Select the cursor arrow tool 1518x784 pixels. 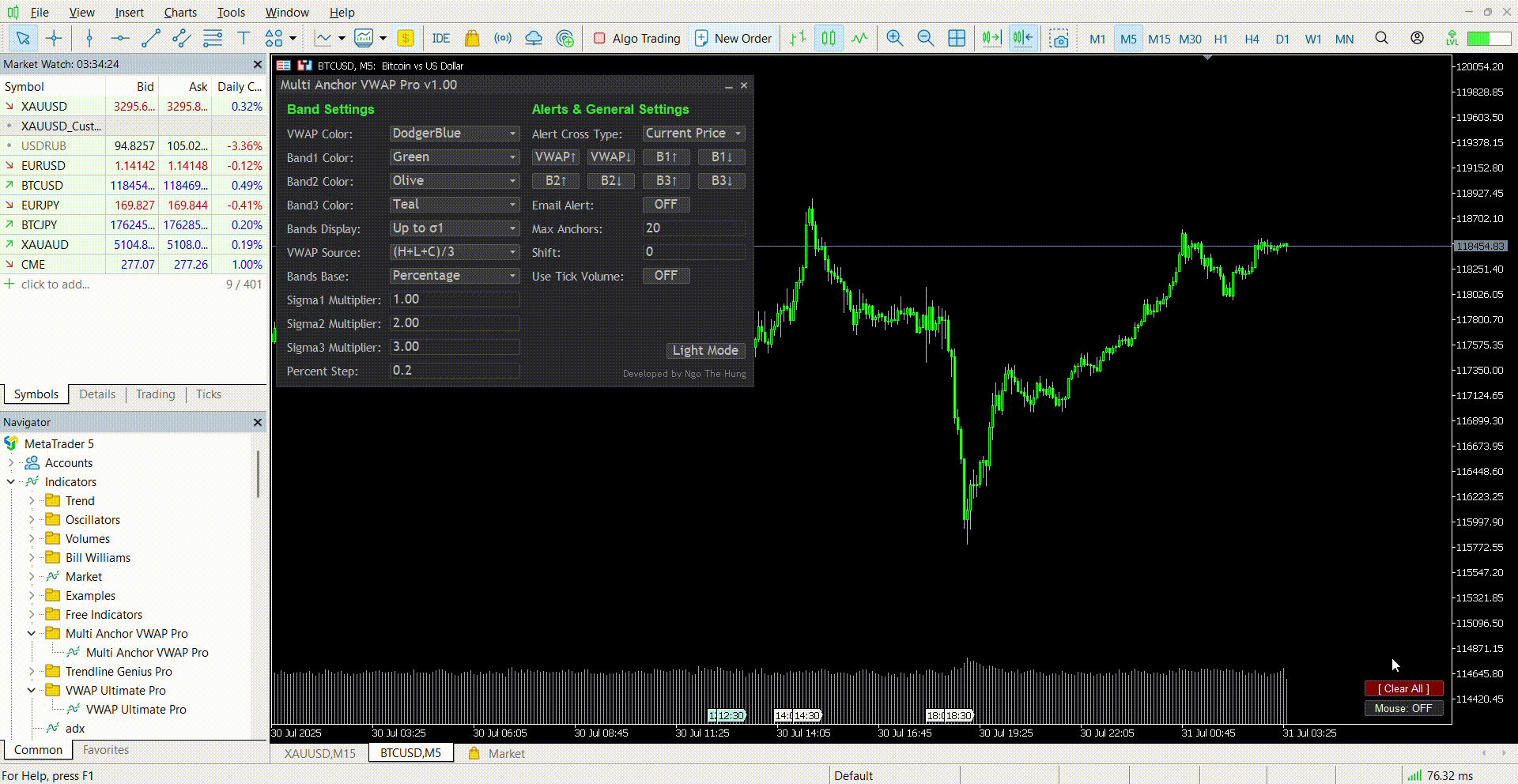[23, 38]
